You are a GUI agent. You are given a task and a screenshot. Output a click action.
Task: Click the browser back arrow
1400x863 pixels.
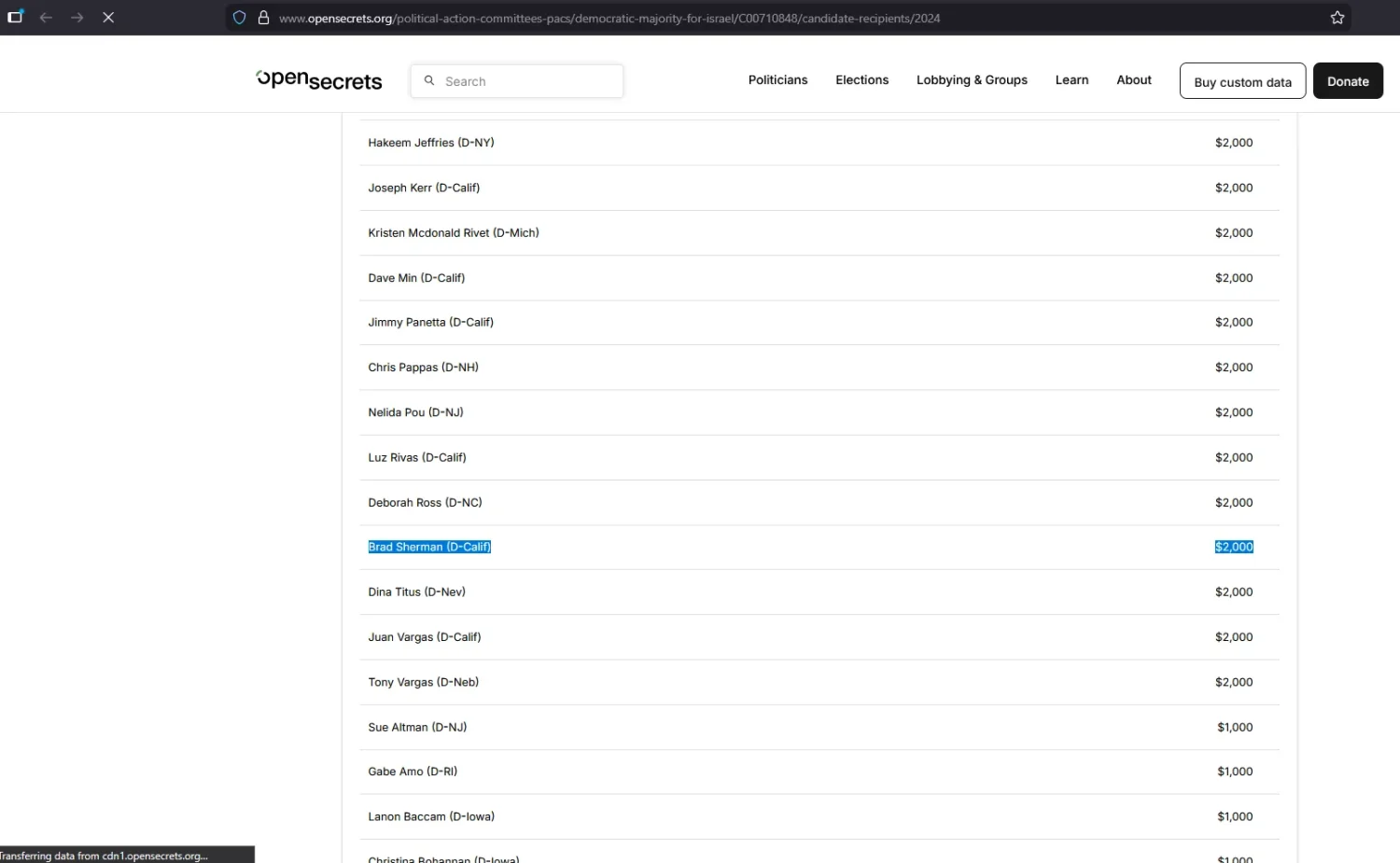[x=46, y=18]
